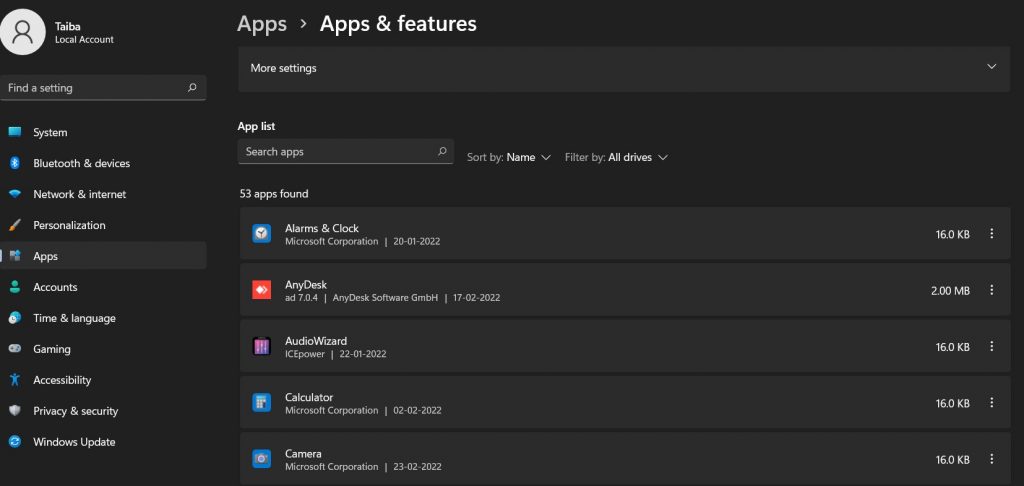Click the Camera app icon
This screenshot has width=1024, height=486.
(x=261, y=459)
